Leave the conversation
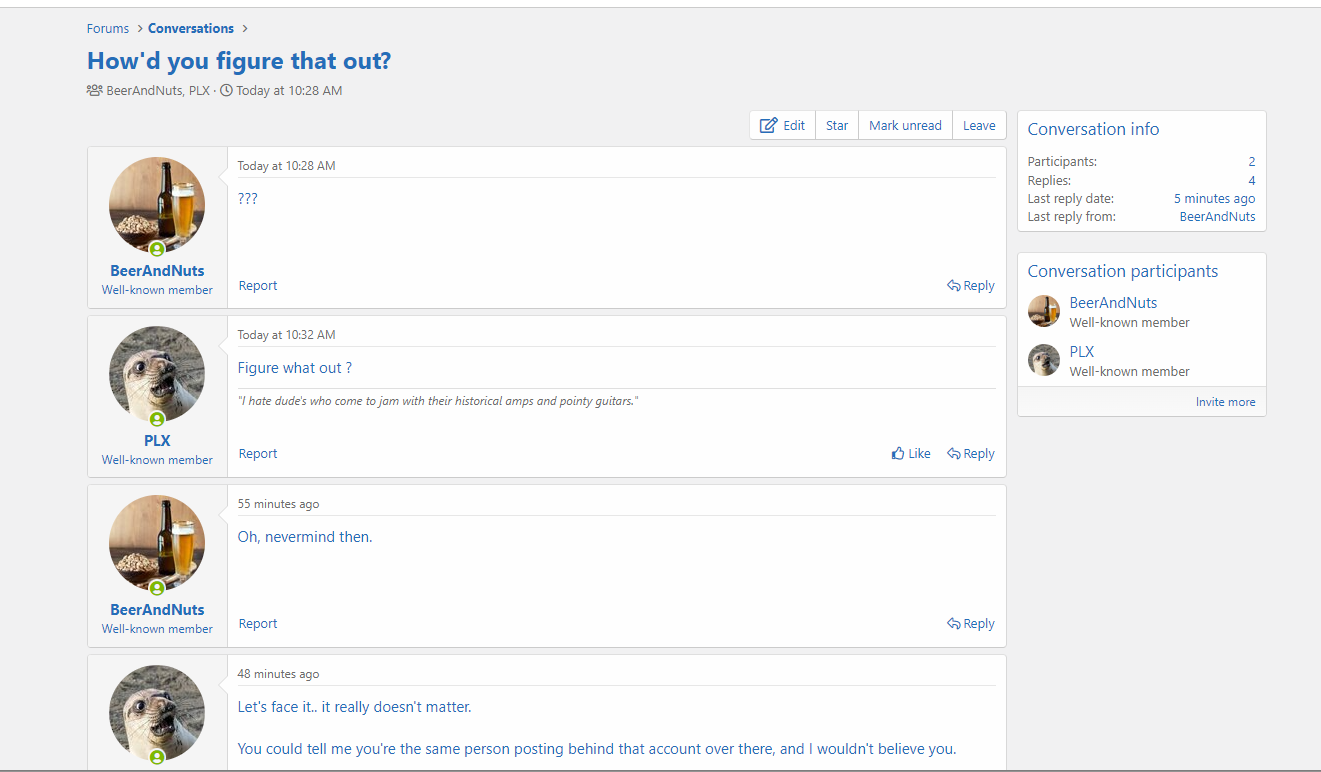The width and height of the screenshot is (1321, 772). 979,125
